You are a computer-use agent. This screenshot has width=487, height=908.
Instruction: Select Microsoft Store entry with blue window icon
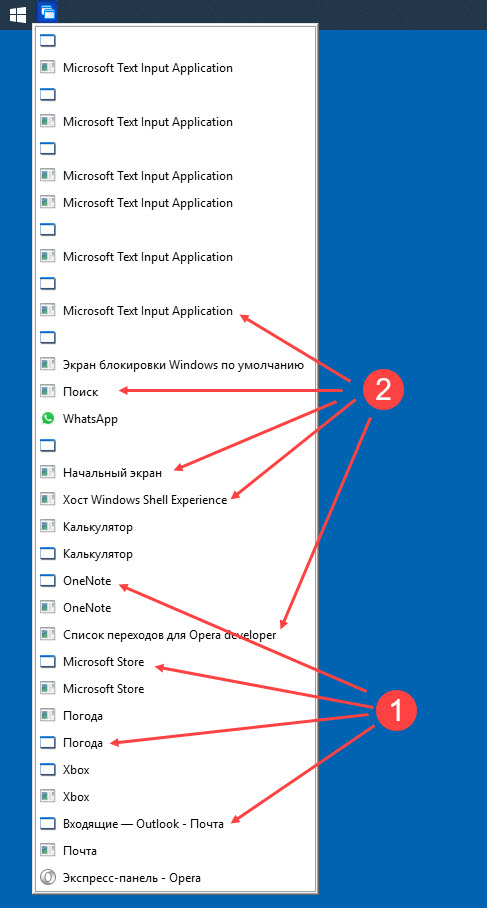pyautogui.click(x=175, y=662)
